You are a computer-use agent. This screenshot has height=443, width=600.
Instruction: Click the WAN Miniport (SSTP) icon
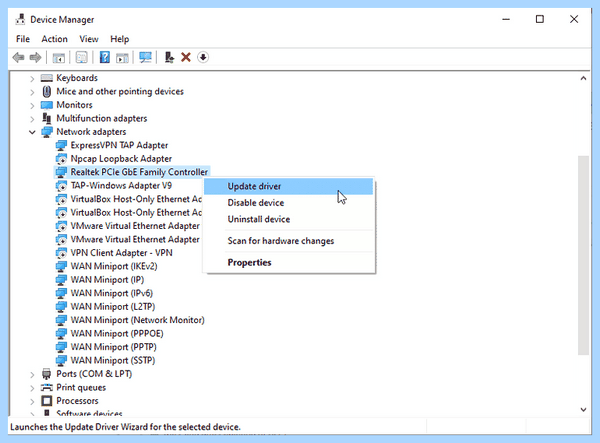(x=61, y=360)
